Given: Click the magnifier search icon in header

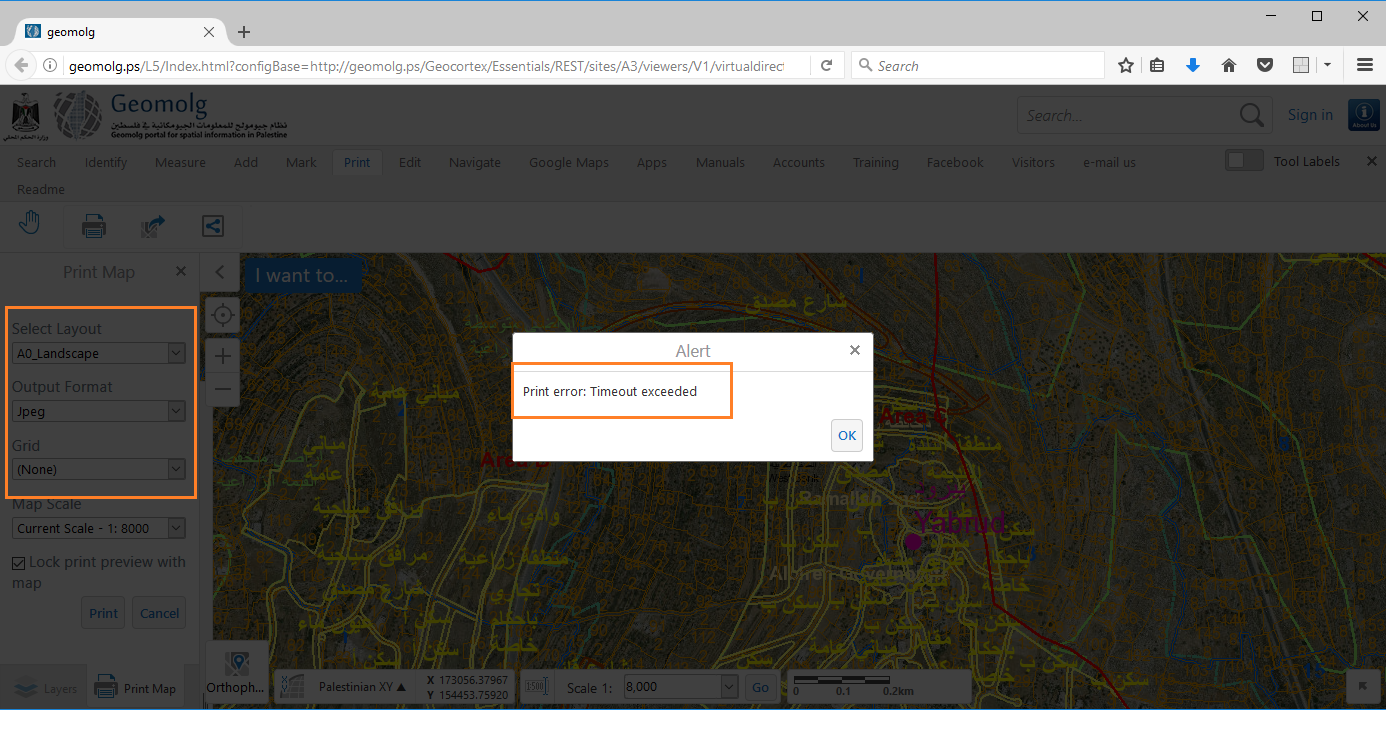Looking at the screenshot, I should tap(1251, 115).
